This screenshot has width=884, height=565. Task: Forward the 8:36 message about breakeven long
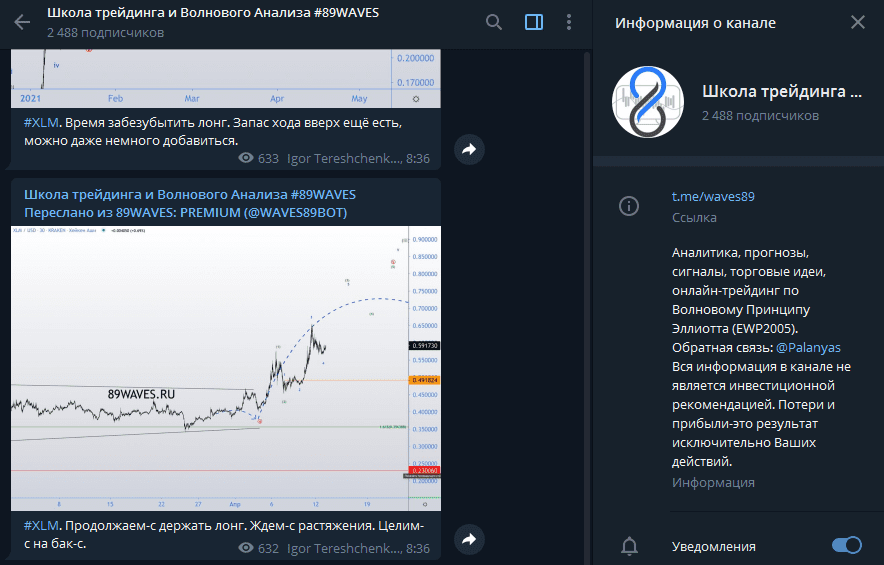coord(469,149)
